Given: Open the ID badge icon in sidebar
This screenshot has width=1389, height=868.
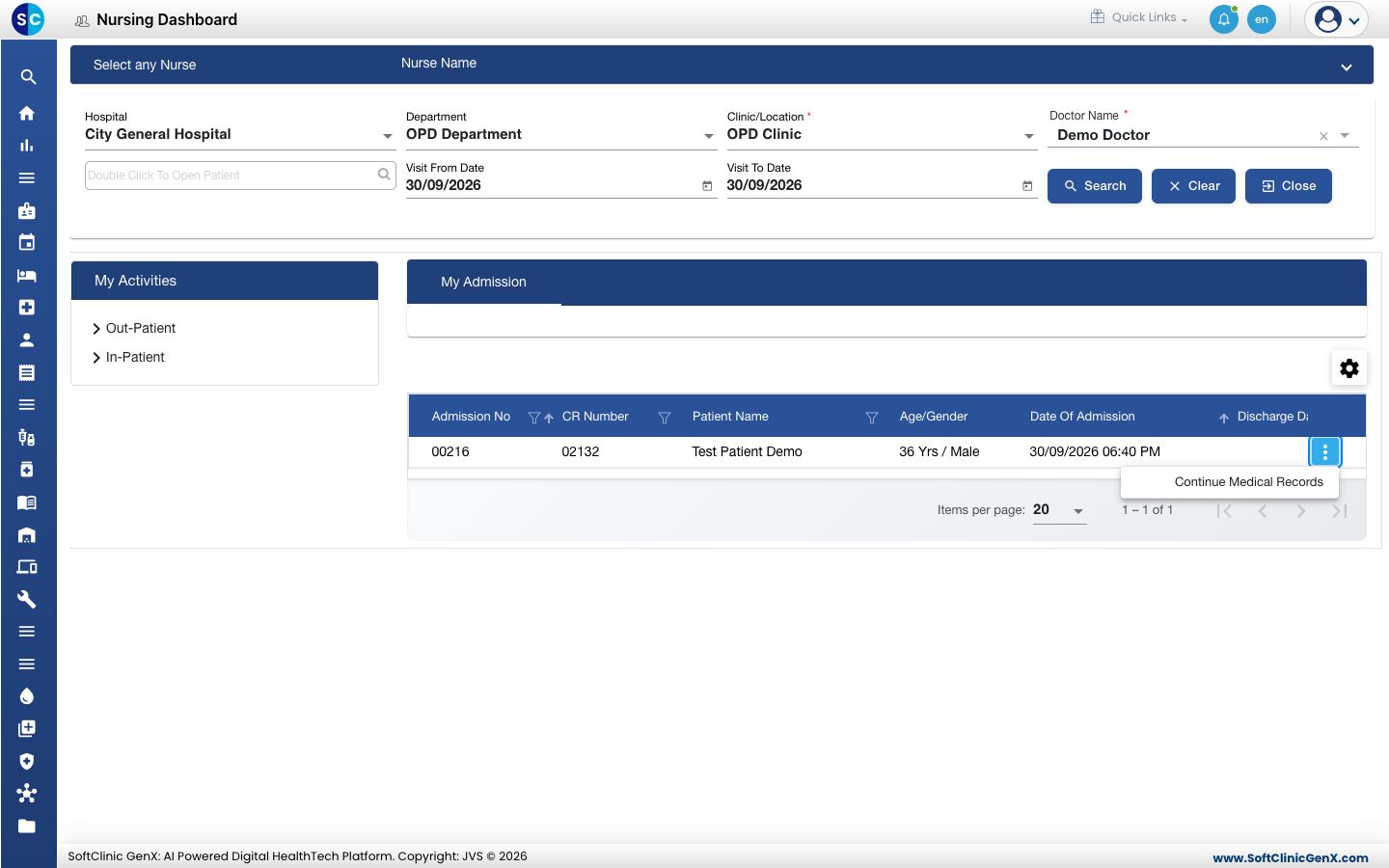Looking at the screenshot, I should (27, 210).
